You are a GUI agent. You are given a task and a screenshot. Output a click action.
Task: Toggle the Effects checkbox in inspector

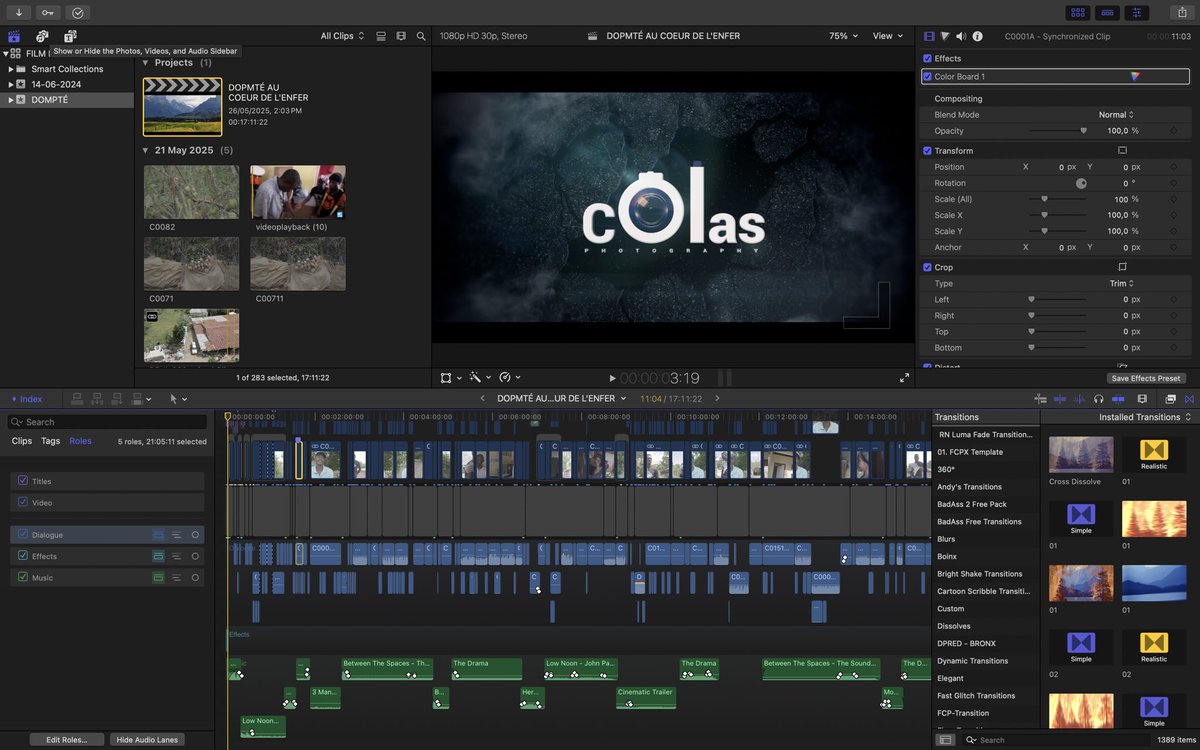(927, 59)
